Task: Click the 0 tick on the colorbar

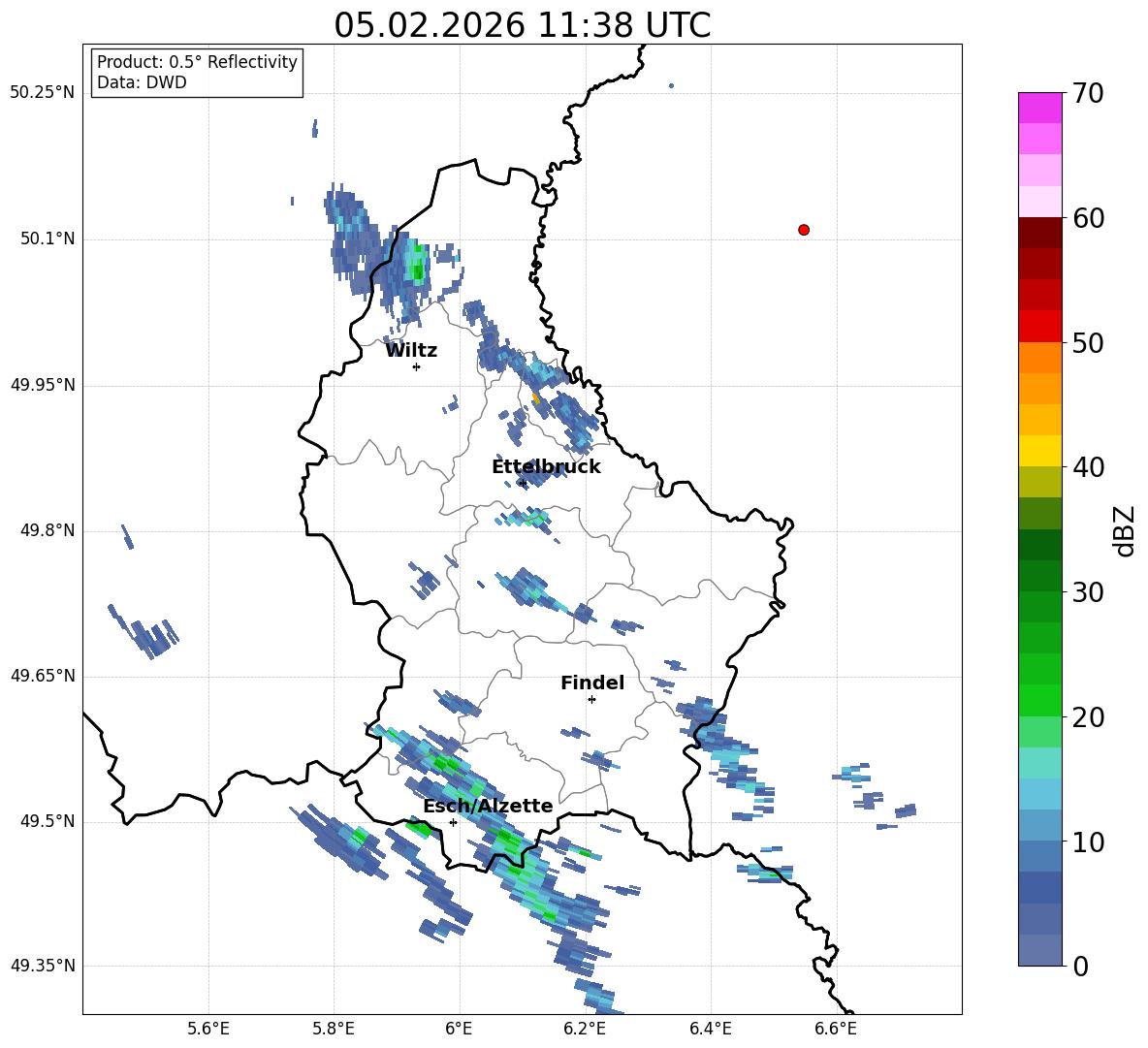Action: click(x=1080, y=966)
